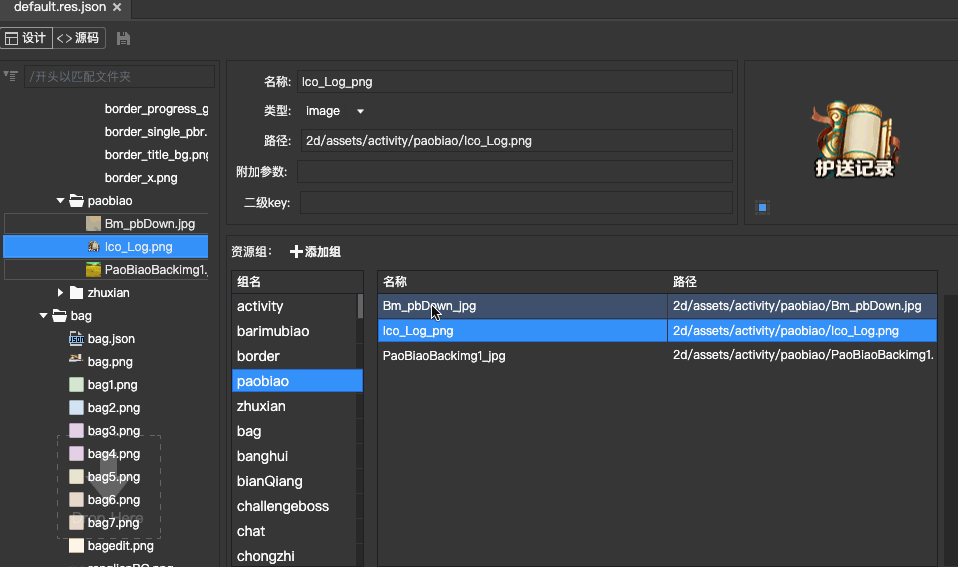Select the challengeboss group
This screenshot has height=567, width=958.
pyautogui.click(x=294, y=507)
